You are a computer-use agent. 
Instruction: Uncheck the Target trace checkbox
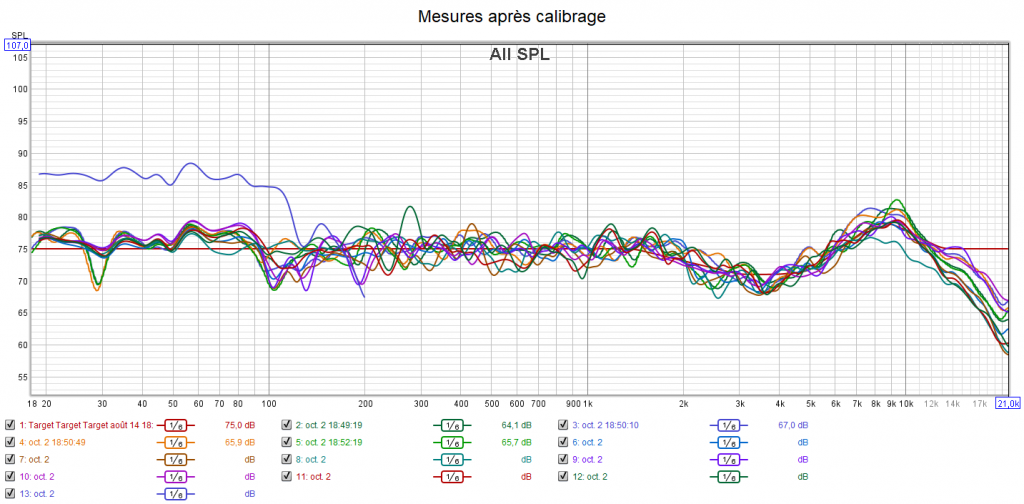coord(10,425)
